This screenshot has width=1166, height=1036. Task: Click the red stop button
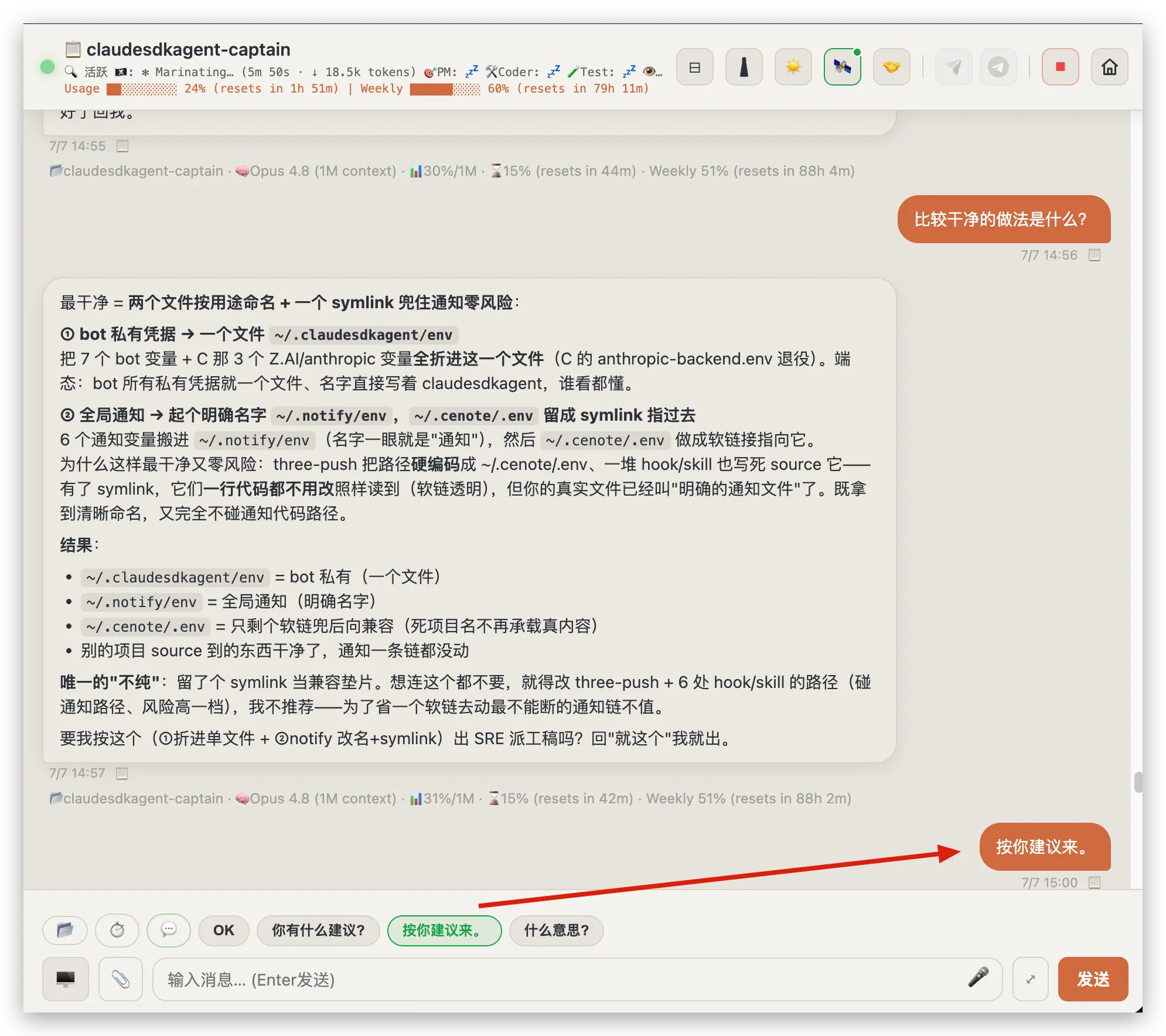point(1060,67)
